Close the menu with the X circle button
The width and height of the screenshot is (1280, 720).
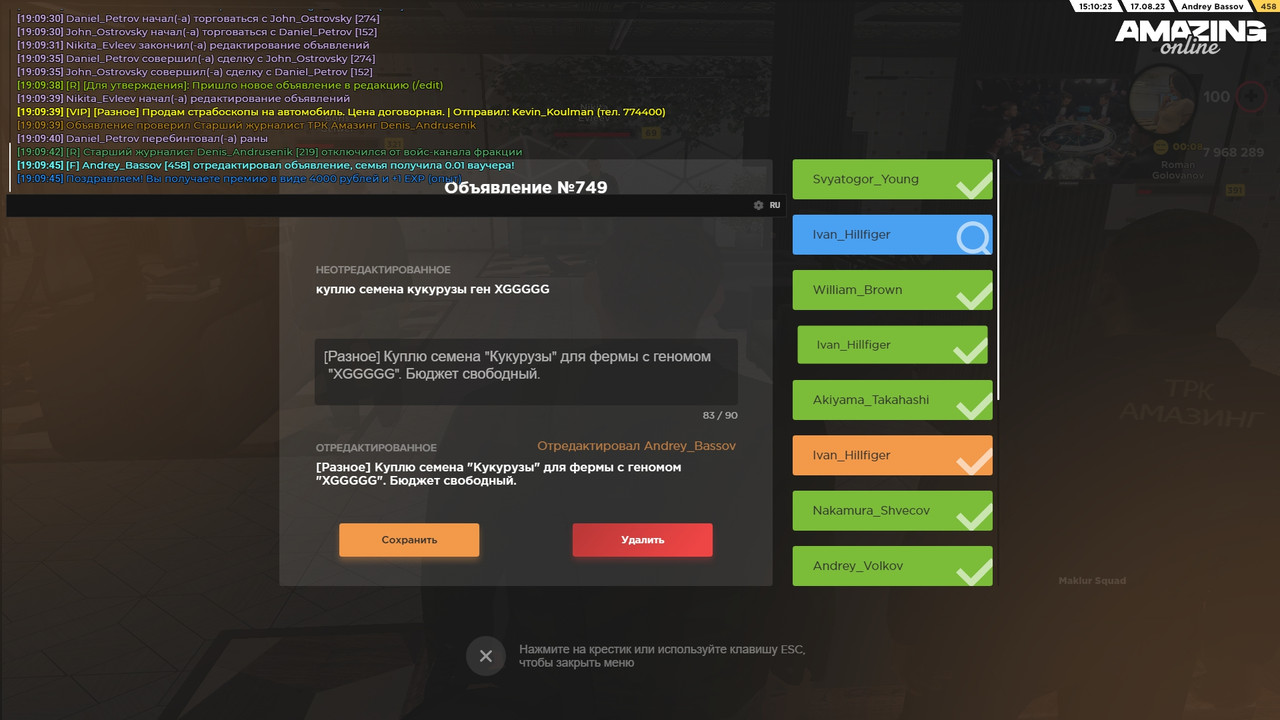point(485,656)
